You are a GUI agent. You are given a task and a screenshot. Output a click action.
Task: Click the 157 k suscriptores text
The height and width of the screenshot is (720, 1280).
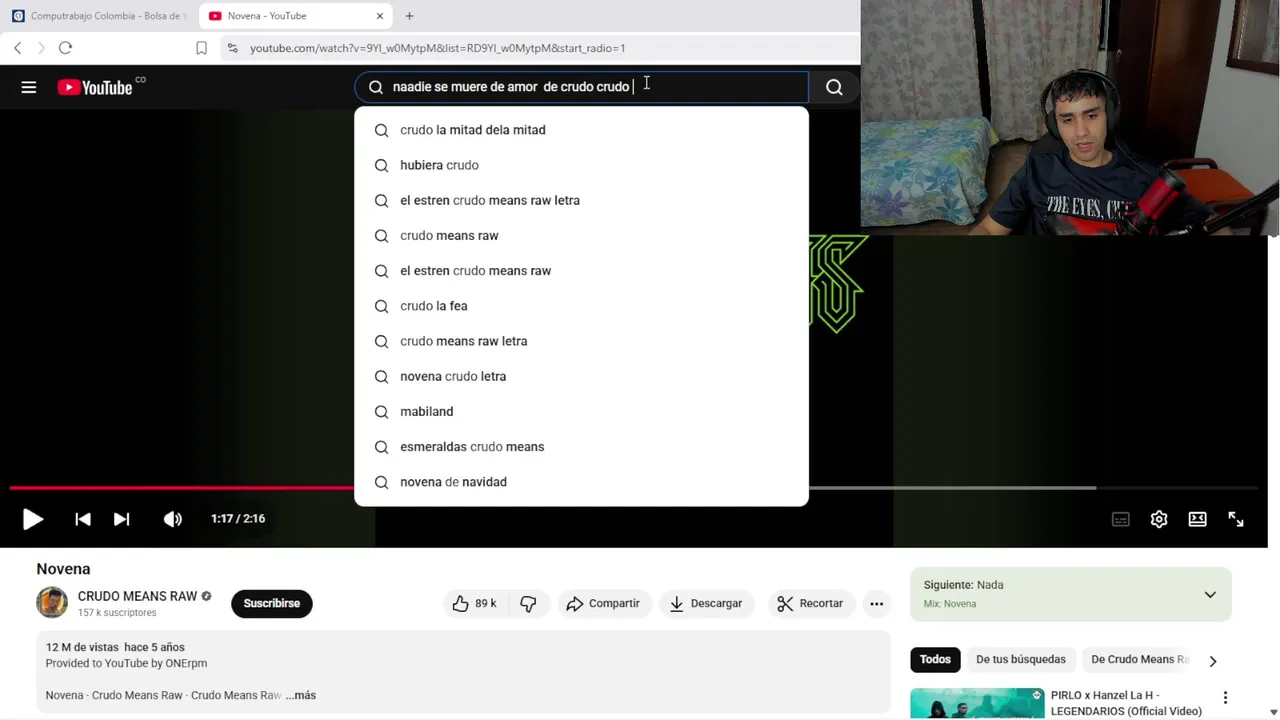click(117, 612)
